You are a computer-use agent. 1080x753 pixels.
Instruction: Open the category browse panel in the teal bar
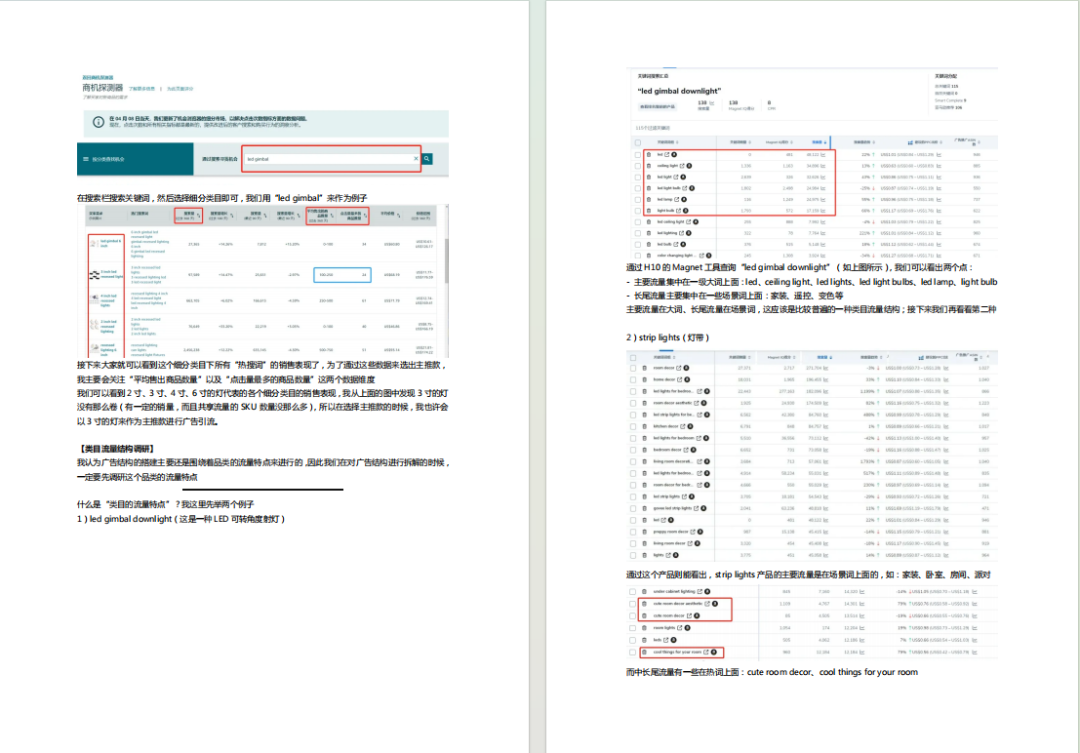click(x=135, y=159)
